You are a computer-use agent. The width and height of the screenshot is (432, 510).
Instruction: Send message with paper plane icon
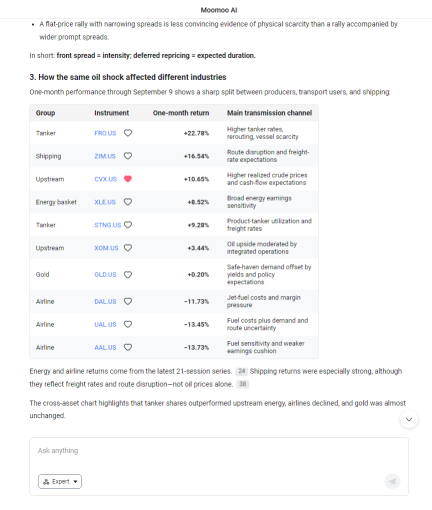click(x=393, y=481)
